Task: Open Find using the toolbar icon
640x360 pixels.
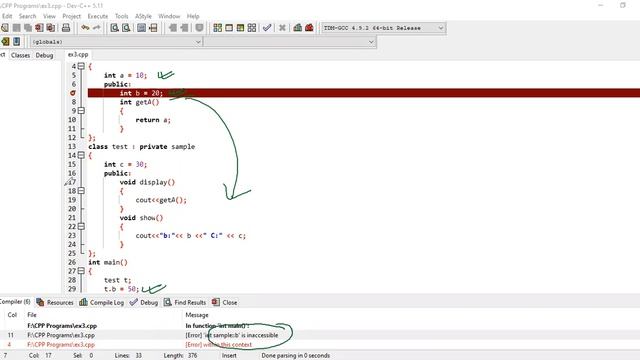Action: pyautogui.click(x=115, y=28)
